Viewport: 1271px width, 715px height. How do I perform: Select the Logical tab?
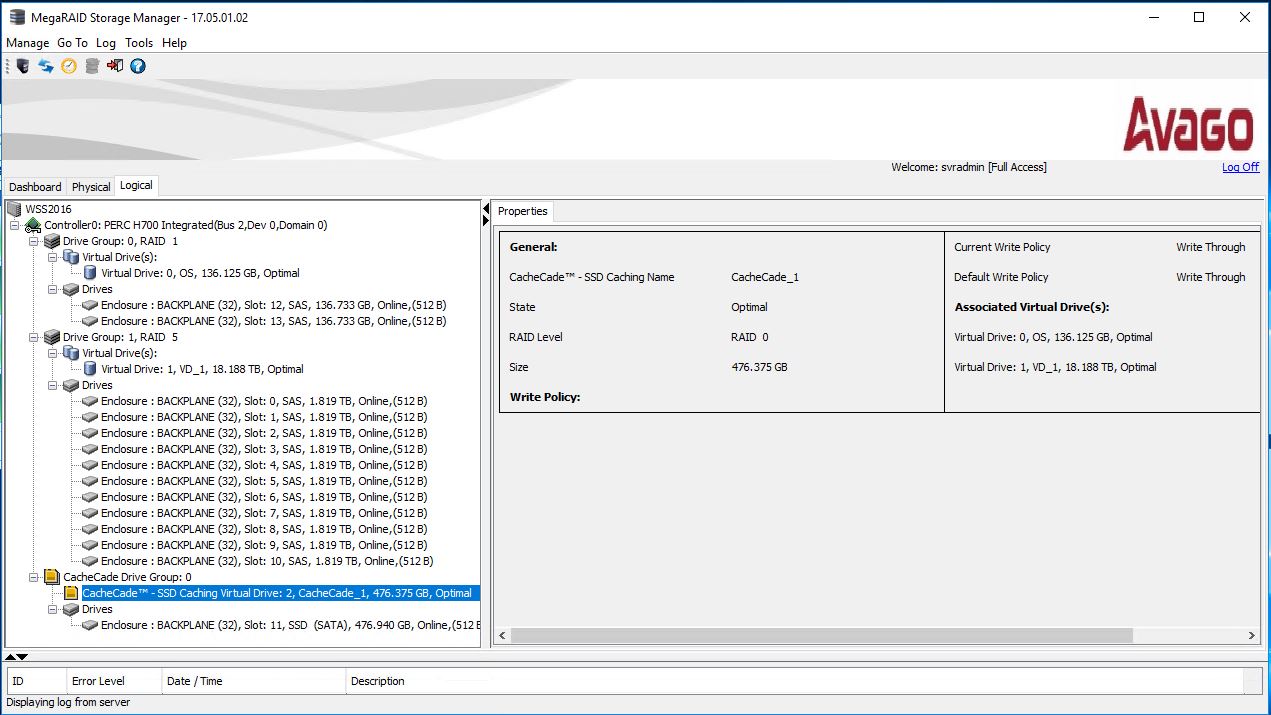(x=136, y=185)
